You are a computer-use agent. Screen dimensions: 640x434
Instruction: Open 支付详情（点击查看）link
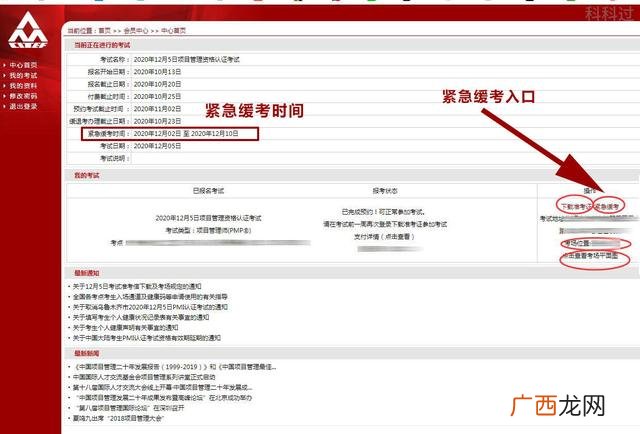[x=384, y=237]
